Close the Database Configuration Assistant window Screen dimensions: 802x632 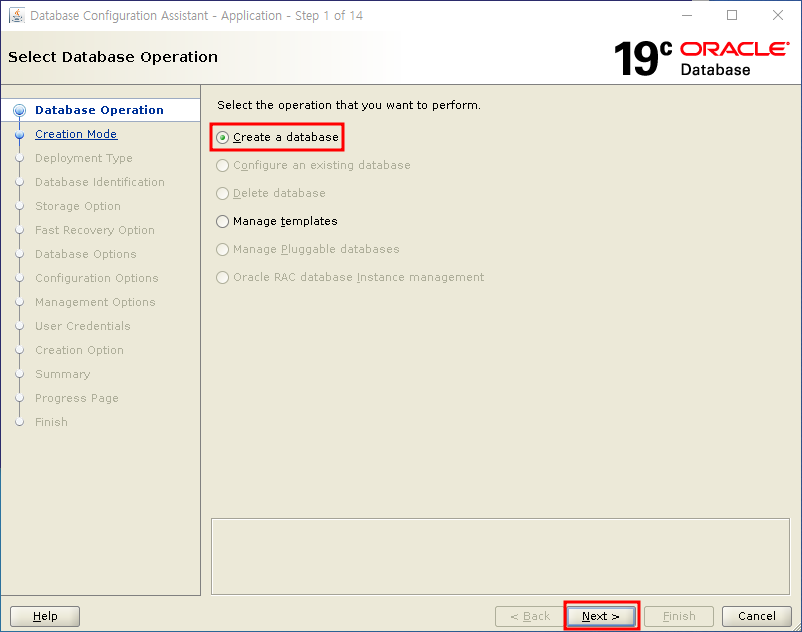click(777, 15)
